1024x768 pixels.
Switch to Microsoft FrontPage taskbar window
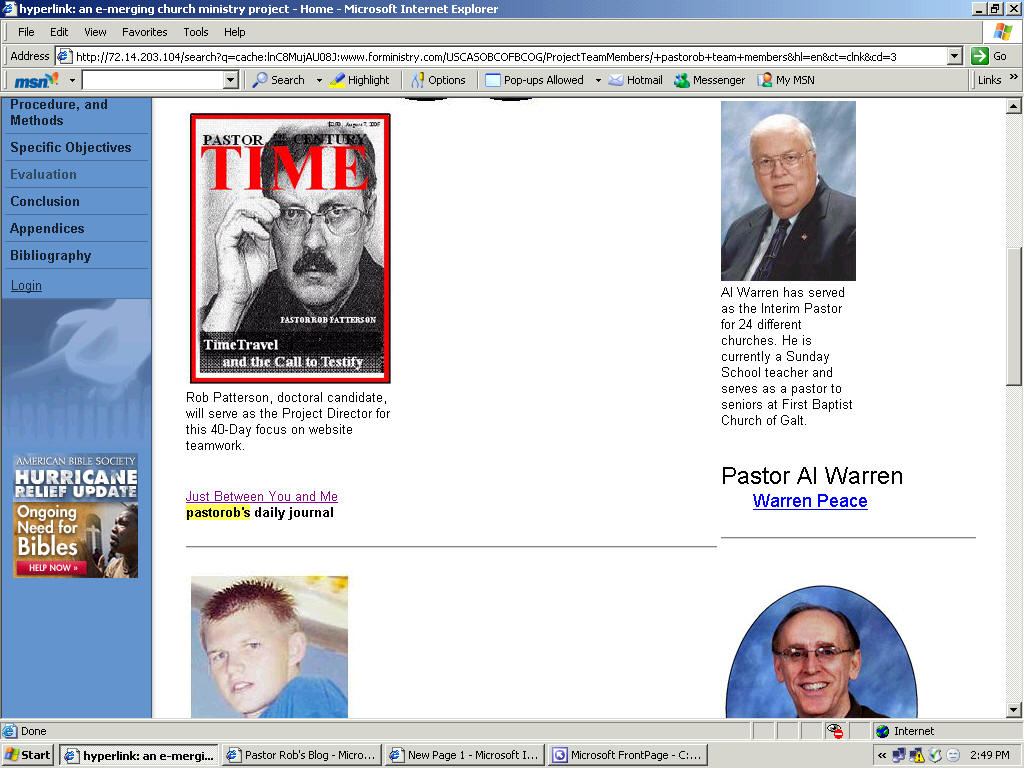pos(628,755)
